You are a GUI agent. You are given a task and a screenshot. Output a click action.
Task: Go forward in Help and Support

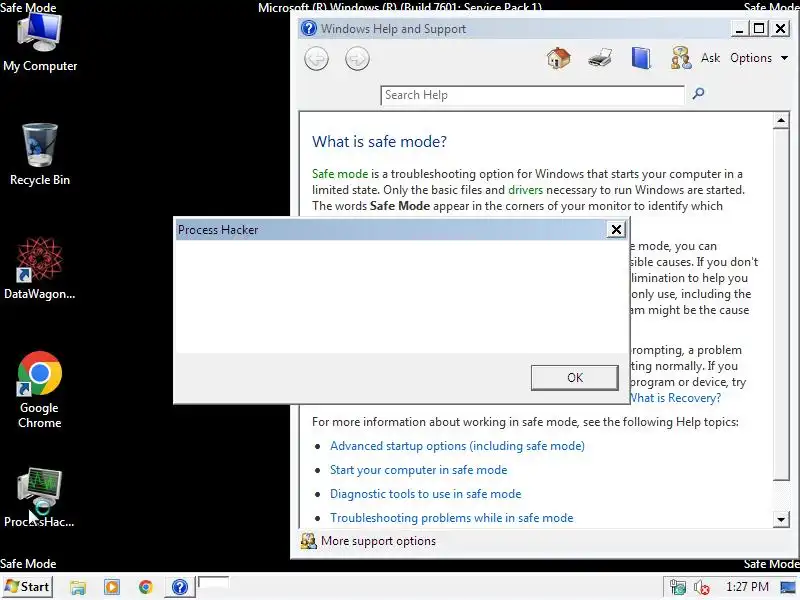click(x=357, y=59)
